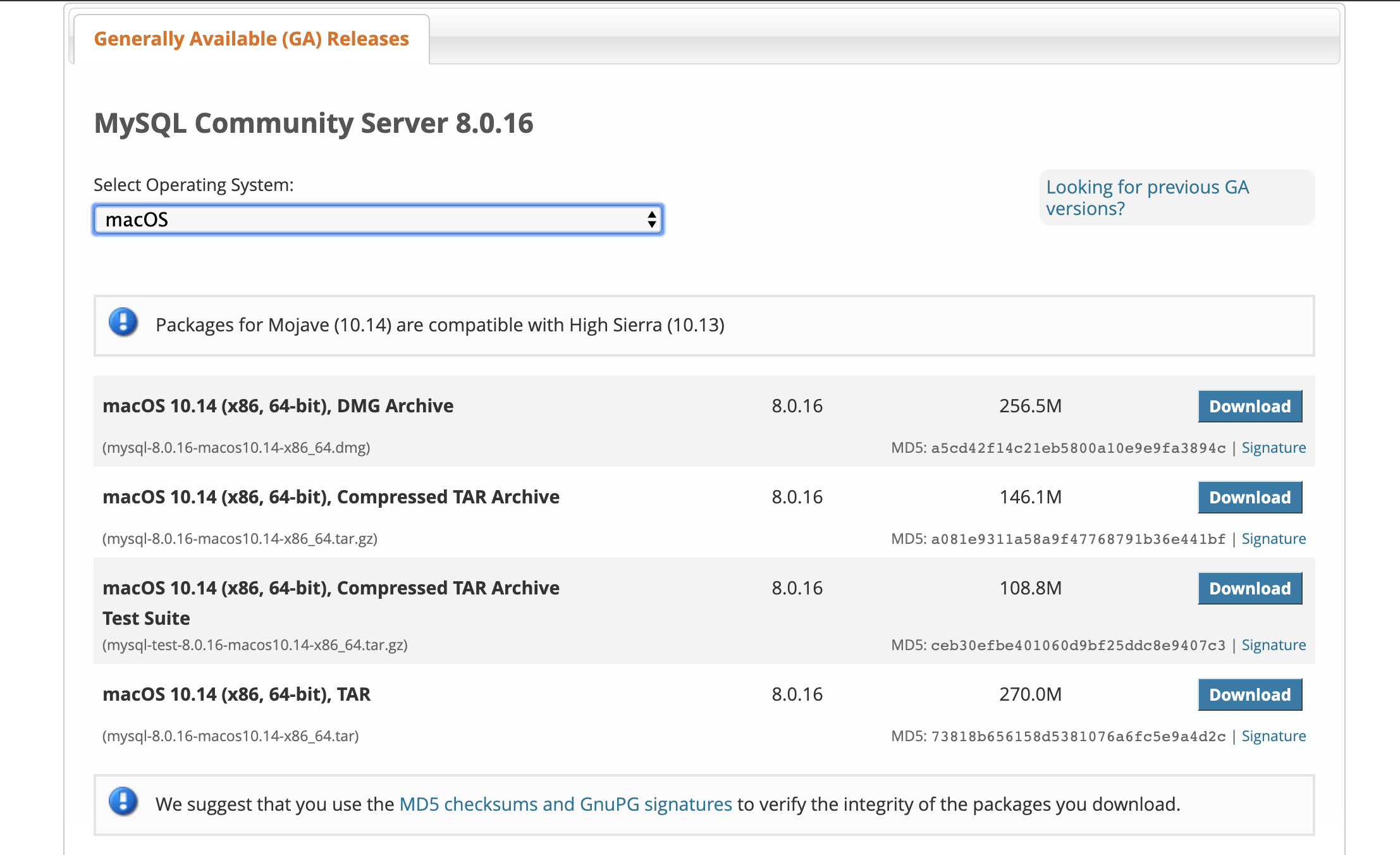Image resolution: width=1400 pixels, height=855 pixels.
Task: Click the info icon beside checksum suggestion
Action: pos(123,802)
